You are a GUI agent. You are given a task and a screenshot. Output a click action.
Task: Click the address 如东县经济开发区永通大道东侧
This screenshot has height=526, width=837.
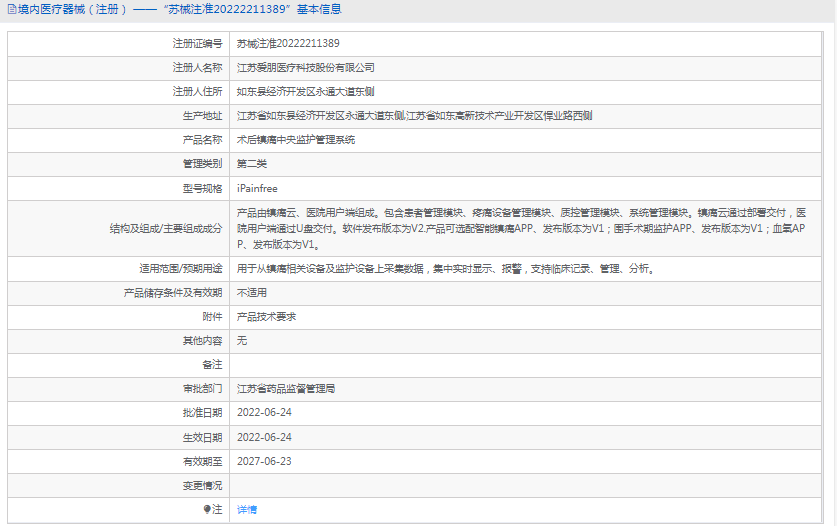(306, 92)
